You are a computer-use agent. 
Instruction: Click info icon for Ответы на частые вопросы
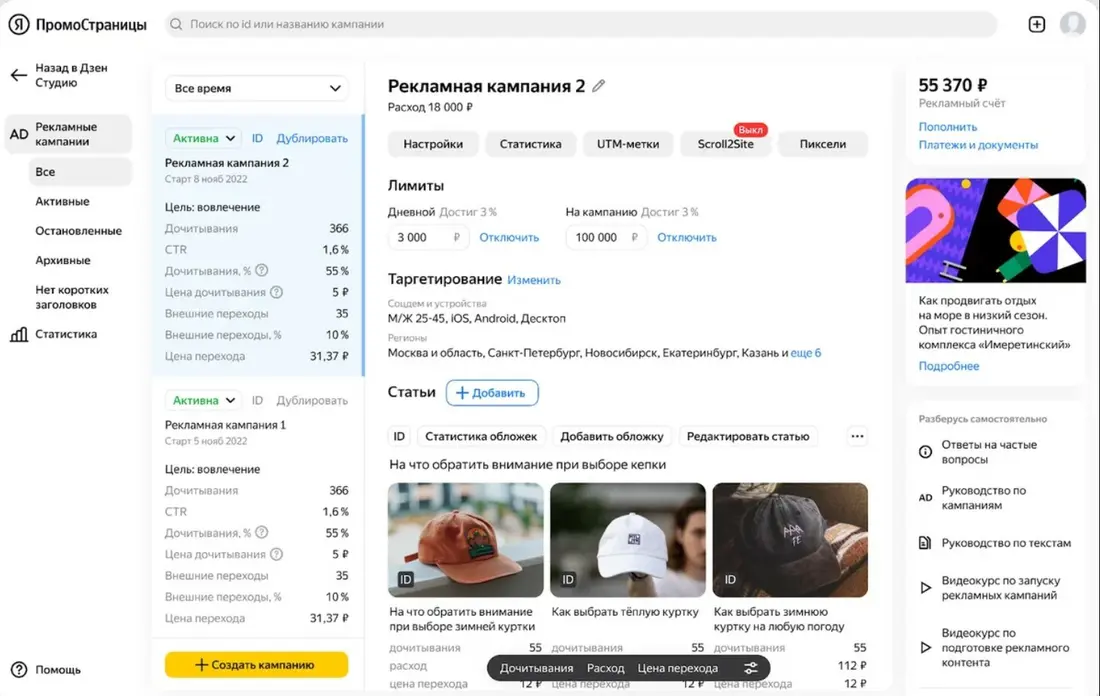click(x=925, y=452)
